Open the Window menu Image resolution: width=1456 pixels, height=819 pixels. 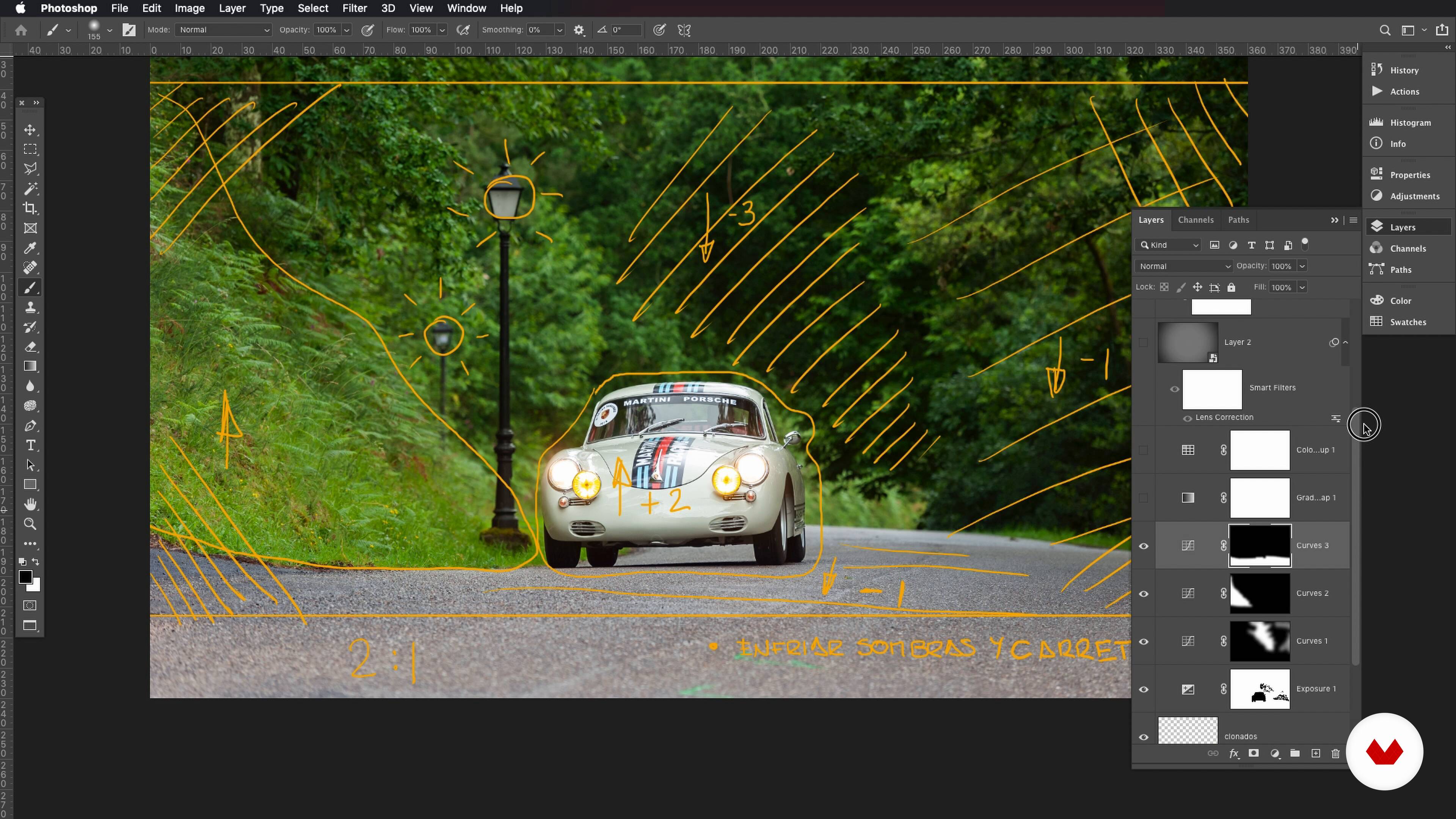point(466,8)
